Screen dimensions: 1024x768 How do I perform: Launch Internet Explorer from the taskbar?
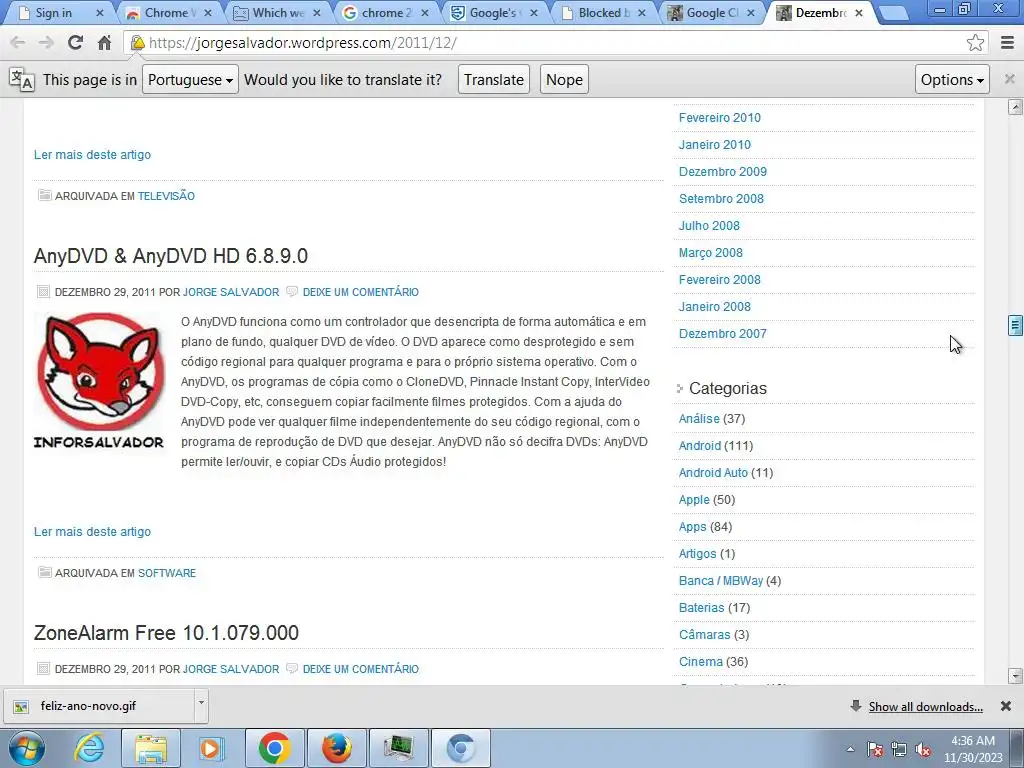pyautogui.click(x=89, y=748)
